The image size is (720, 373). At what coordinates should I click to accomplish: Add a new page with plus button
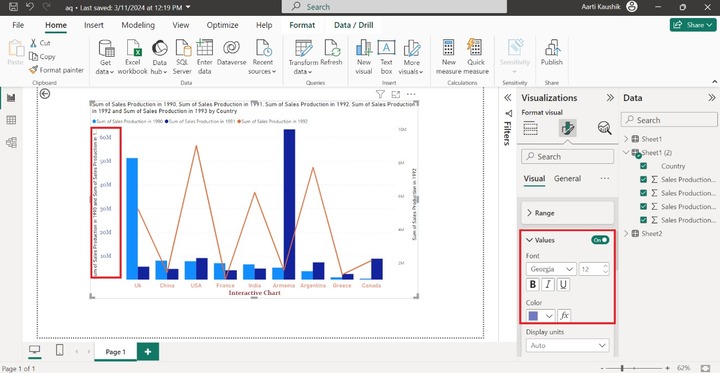coord(148,351)
